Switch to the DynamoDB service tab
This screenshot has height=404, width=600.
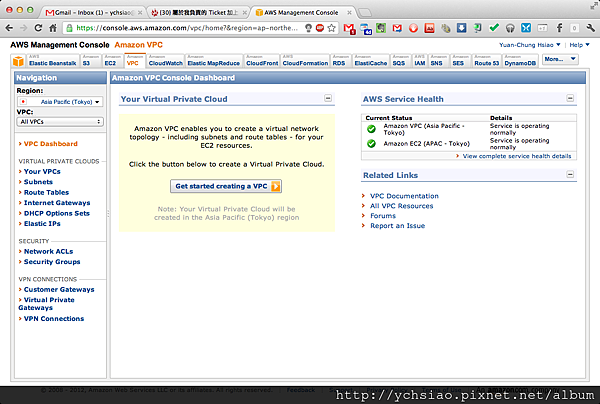(520, 61)
